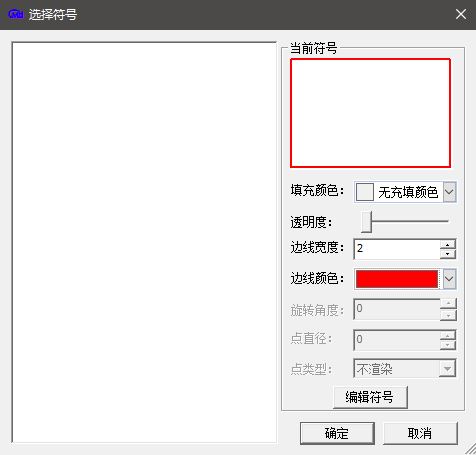Click into the 边线宽度 value field
476x455 pixels.
[x=397, y=249]
